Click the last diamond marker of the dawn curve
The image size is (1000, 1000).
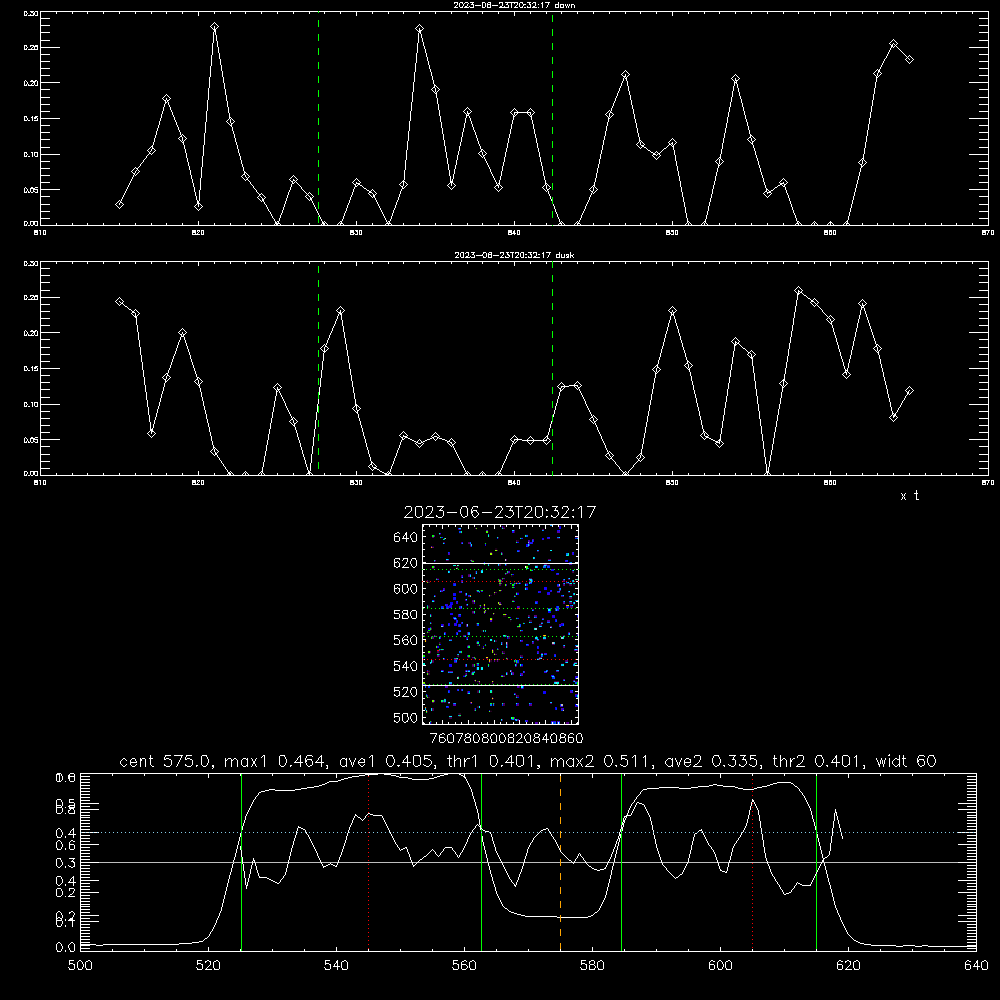(x=909, y=59)
